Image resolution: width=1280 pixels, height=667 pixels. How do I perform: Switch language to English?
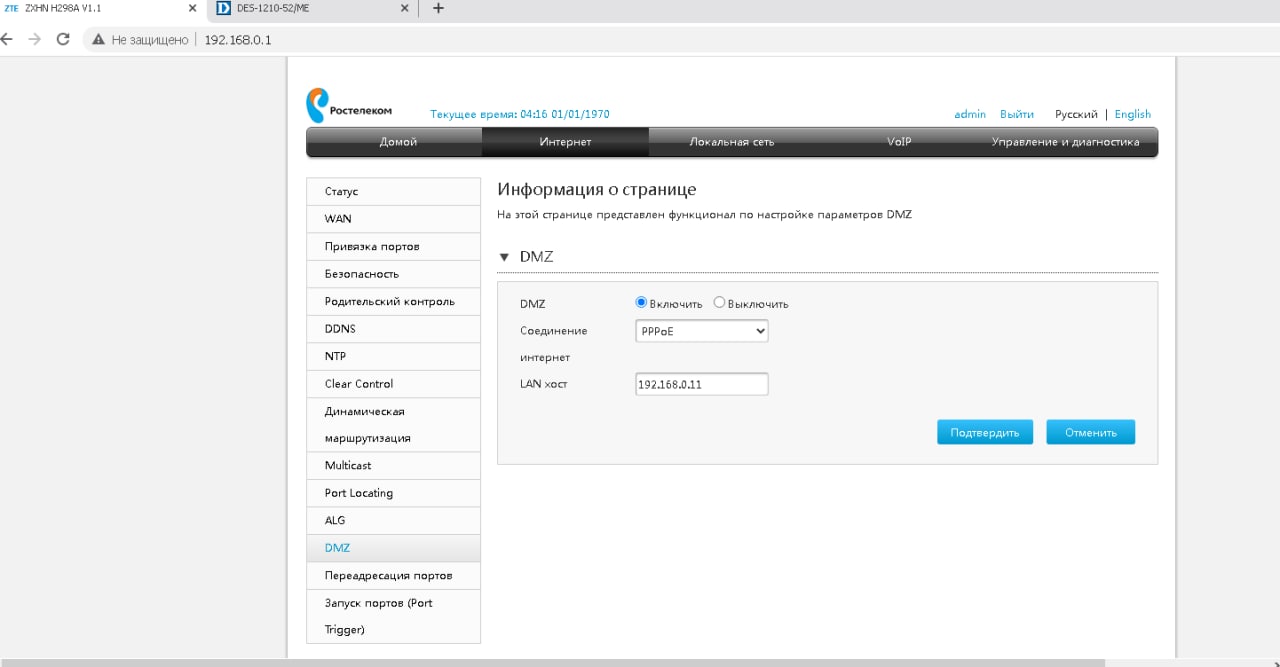coord(1133,114)
